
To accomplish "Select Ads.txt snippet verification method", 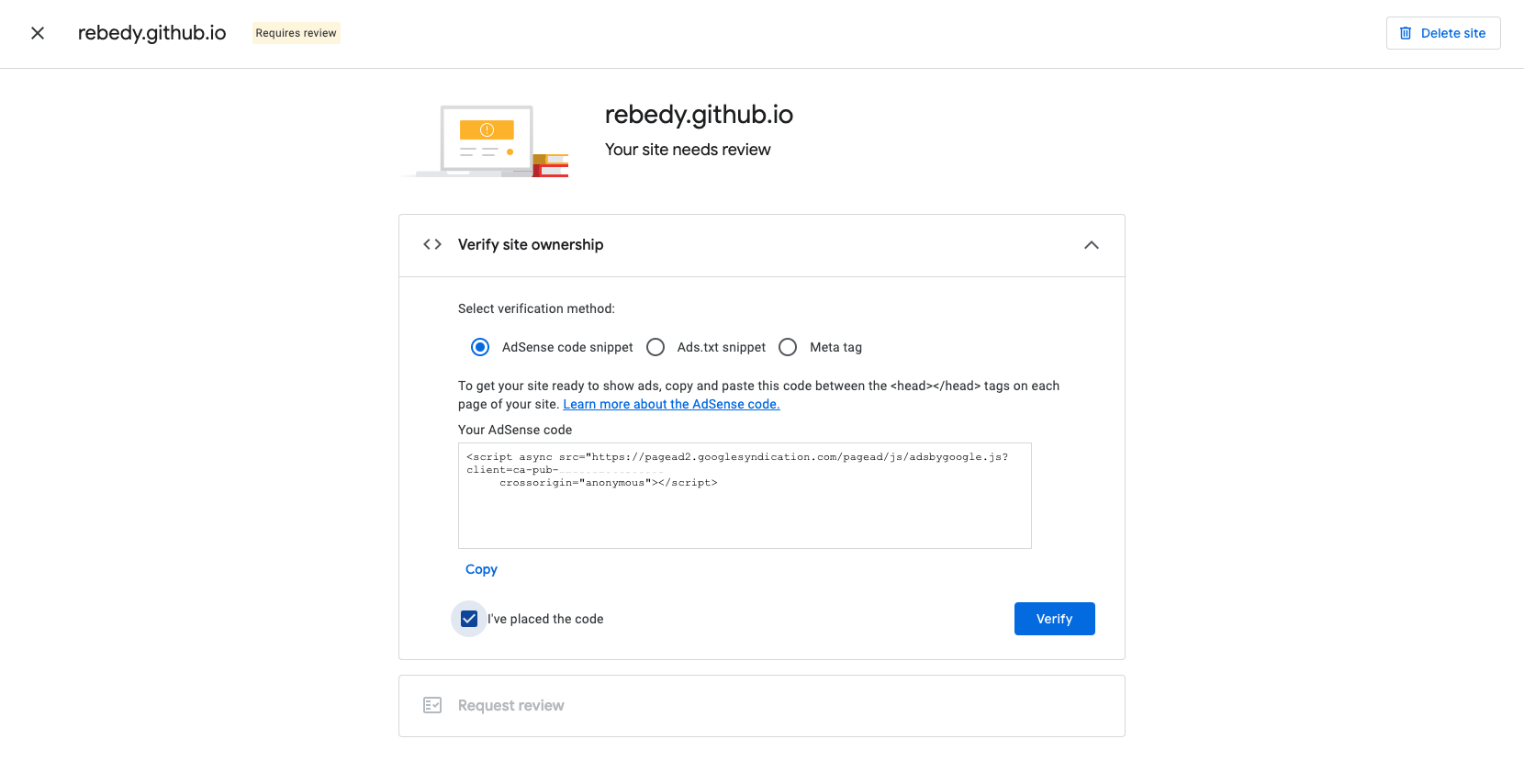I will [x=656, y=347].
